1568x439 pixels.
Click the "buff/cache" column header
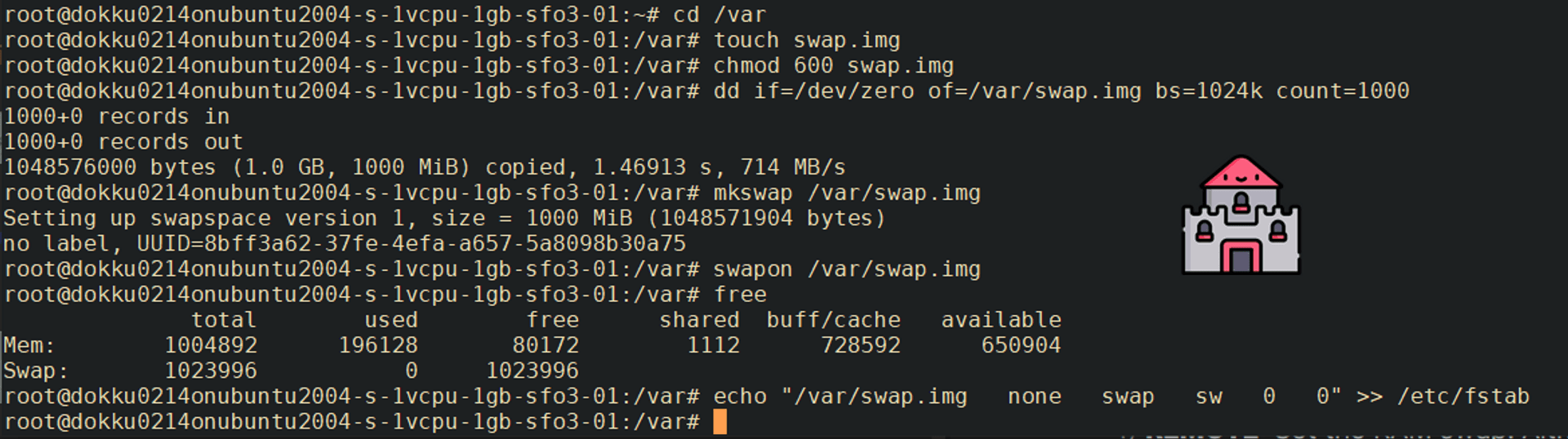click(833, 320)
